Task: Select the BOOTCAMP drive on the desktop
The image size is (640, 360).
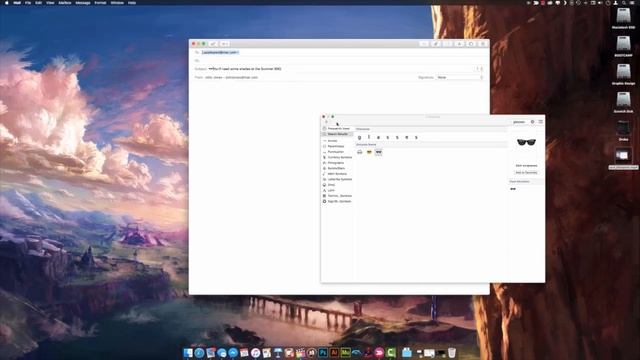Action: (623, 47)
